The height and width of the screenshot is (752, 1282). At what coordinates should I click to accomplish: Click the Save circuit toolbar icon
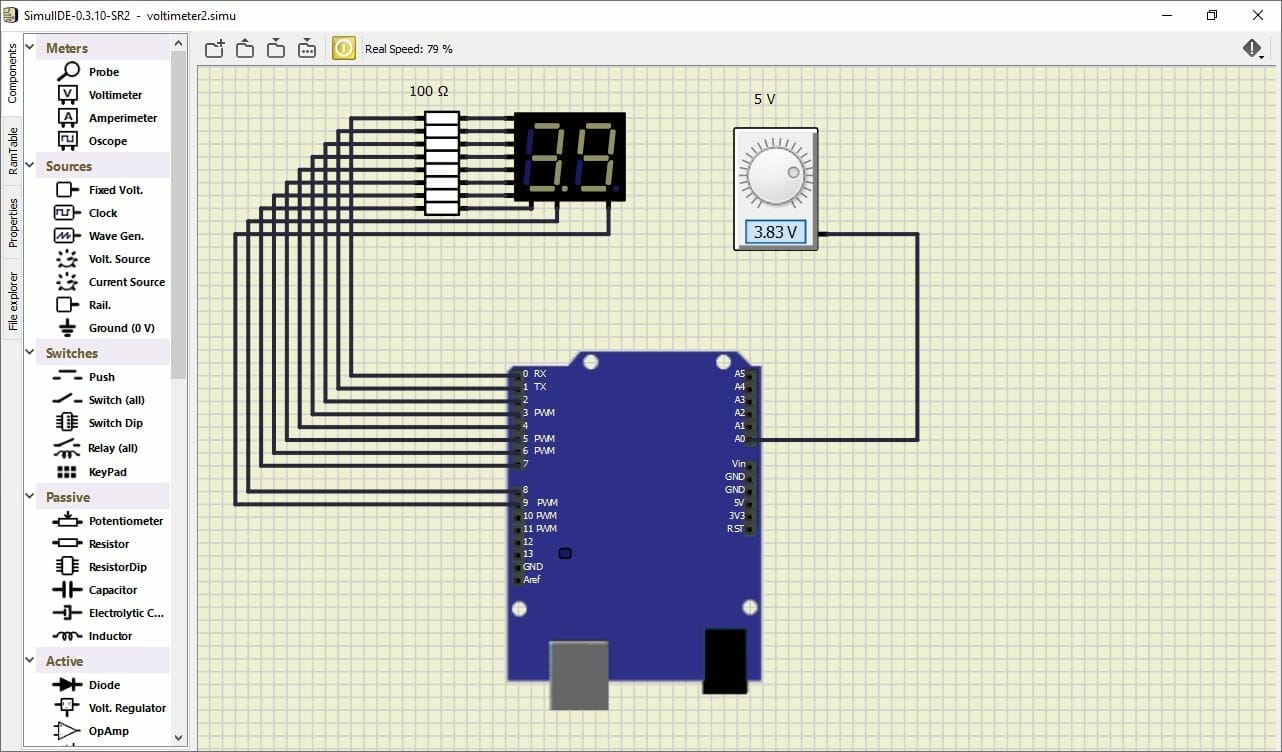(x=276, y=49)
